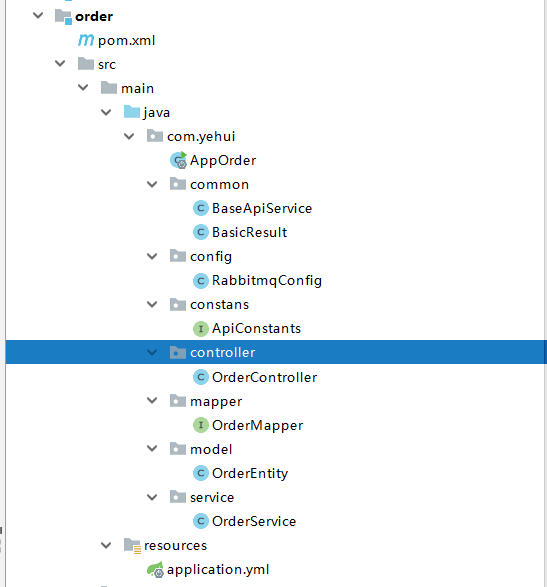Click the BaseApiService class icon
The width and height of the screenshot is (547, 587).
[201, 208]
